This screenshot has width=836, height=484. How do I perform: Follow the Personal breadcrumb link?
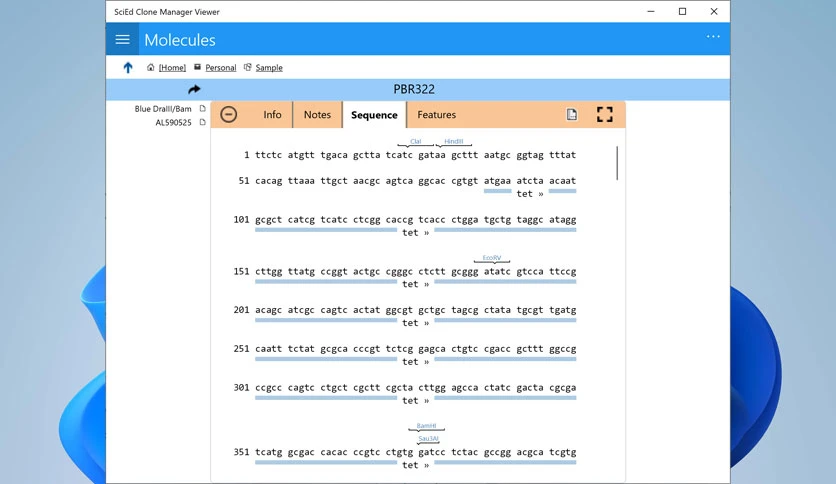click(x=221, y=68)
